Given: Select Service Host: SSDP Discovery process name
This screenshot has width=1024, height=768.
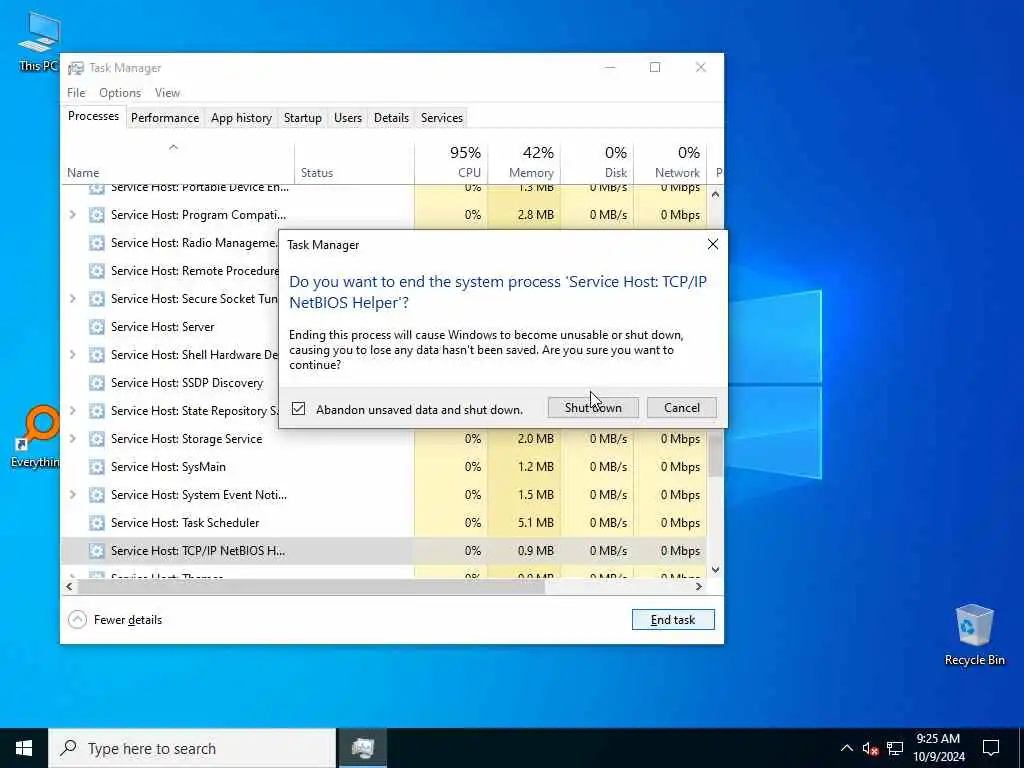Looking at the screenshot, I should tap(187, 383).
